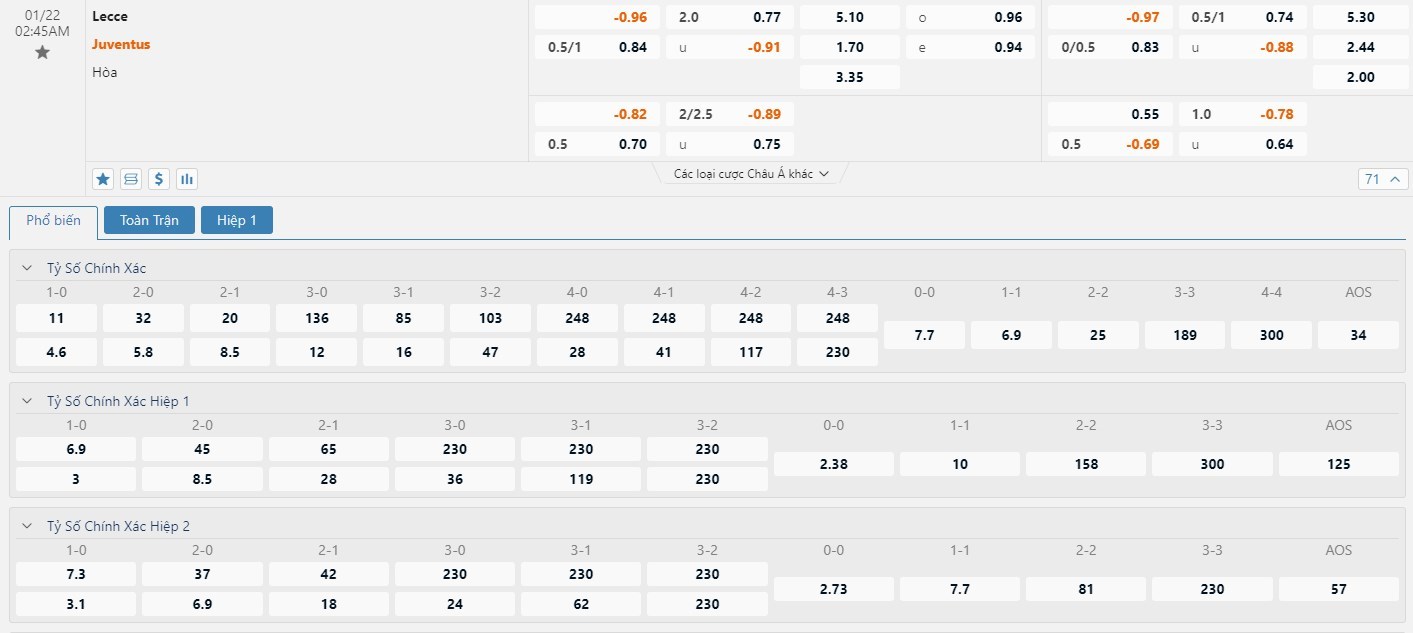Click the blue star icon below Hòa
This screenshot has height=633, width=1413.
[x=102, y=179]
